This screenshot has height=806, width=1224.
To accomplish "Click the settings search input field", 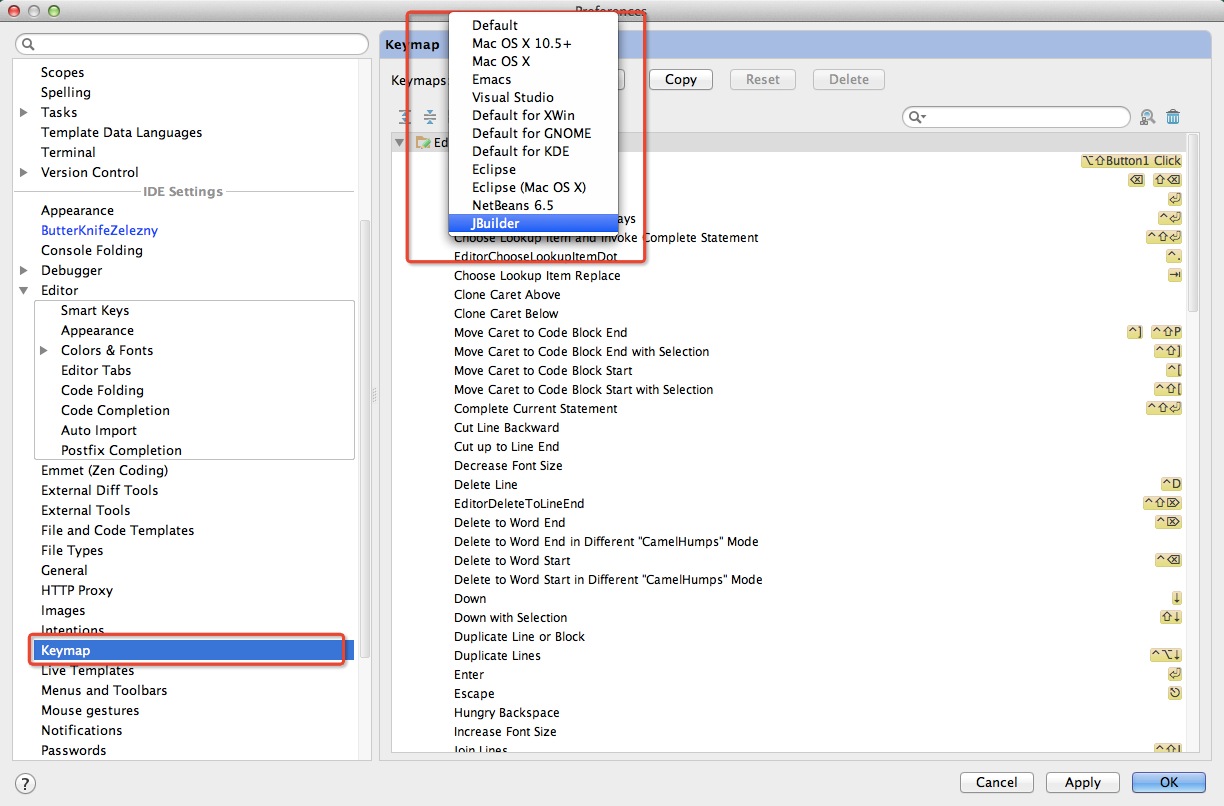I will pyautogui.click(x=193, y=44).
